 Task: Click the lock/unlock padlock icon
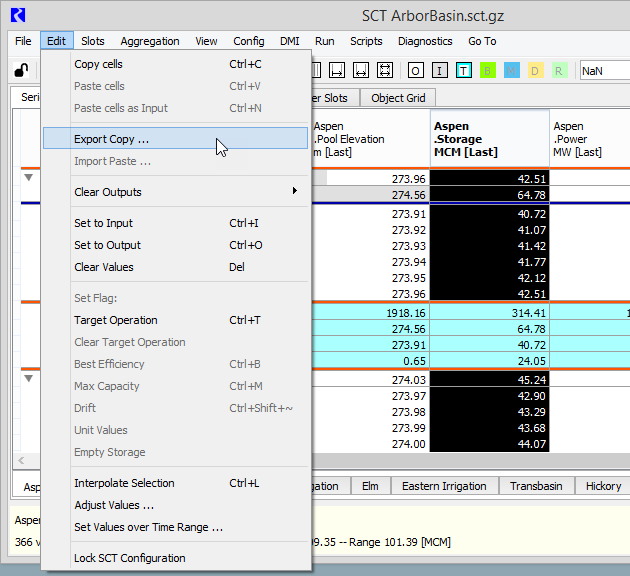(20, 71)
